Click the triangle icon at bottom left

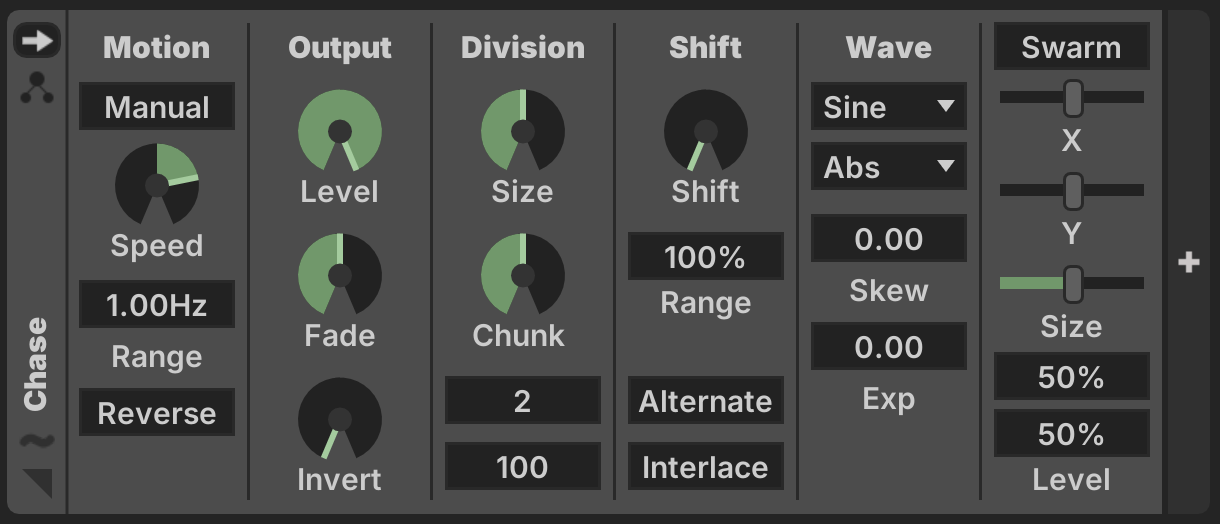pyautogui.click(x=38, y=482)
